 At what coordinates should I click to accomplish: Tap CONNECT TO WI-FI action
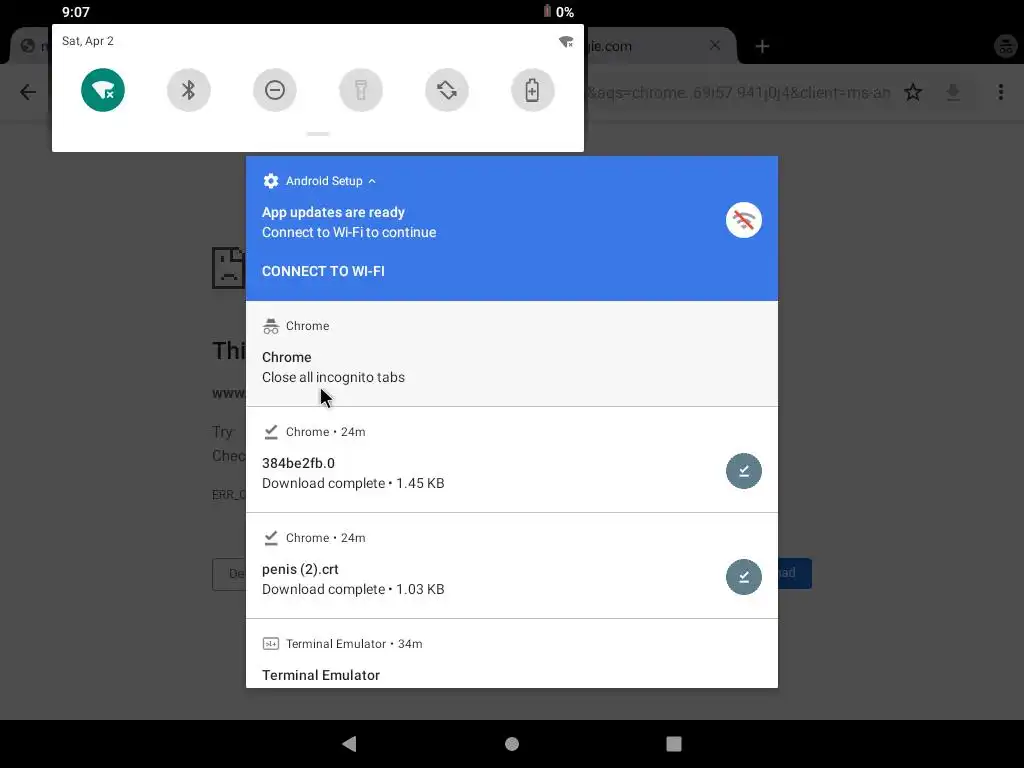(323, 271)
